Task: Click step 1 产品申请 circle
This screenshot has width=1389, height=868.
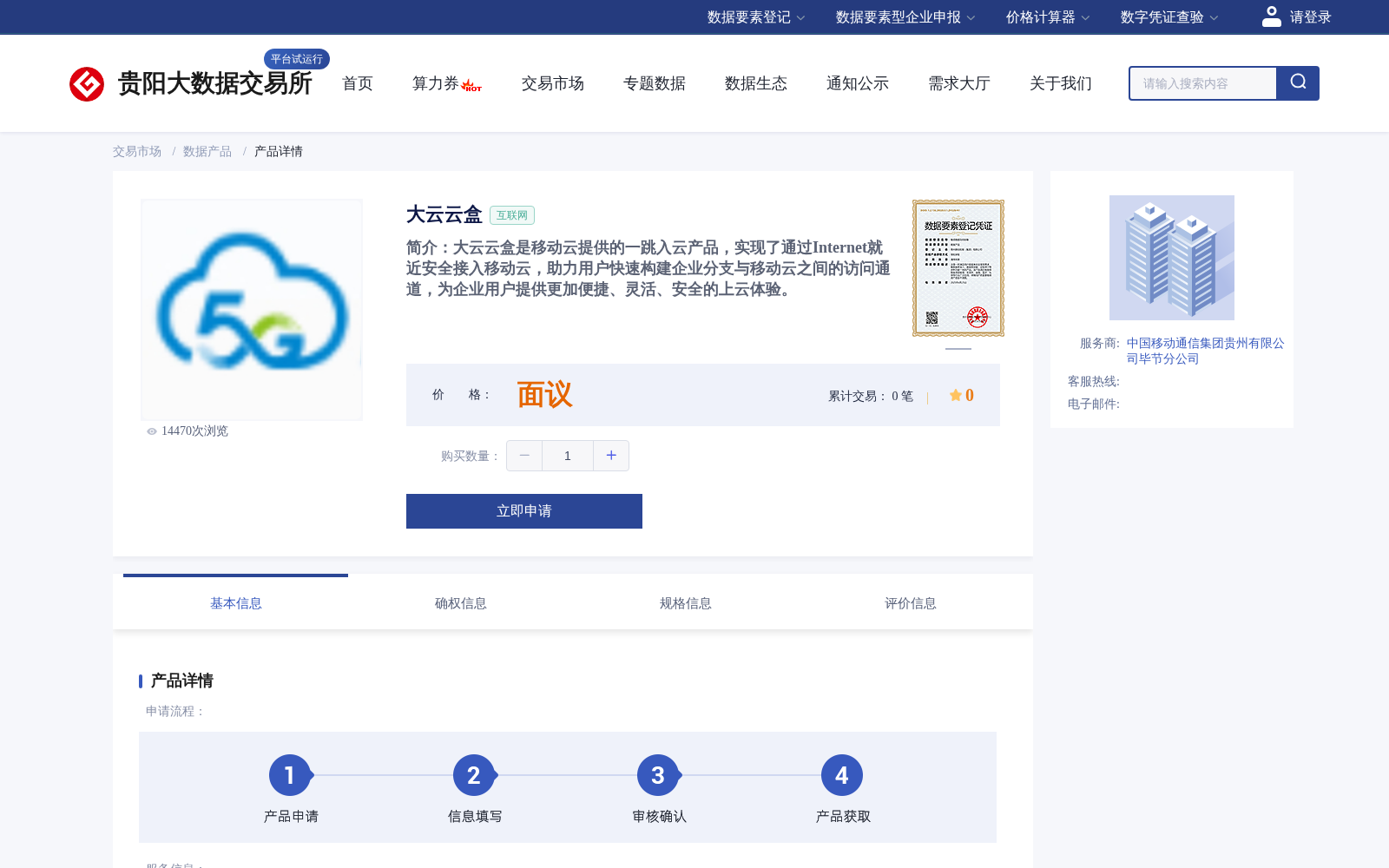Action: (x=290, y=775)
